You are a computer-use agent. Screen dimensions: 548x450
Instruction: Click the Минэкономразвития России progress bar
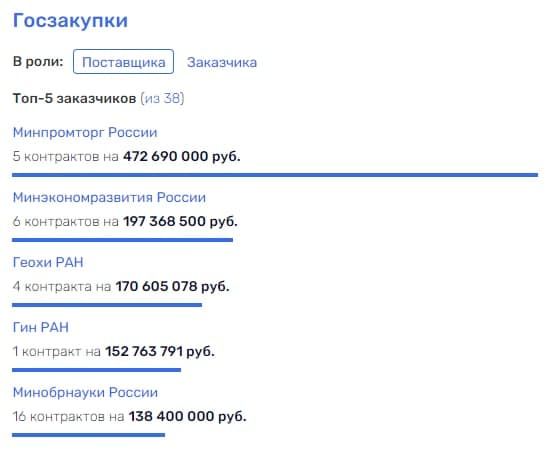coord(122,240)
